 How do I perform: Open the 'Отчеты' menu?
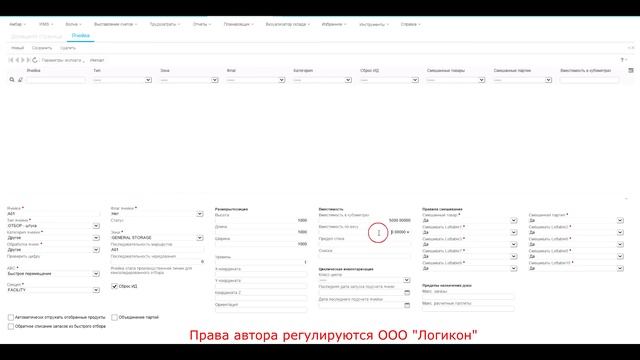pos(202,24)
